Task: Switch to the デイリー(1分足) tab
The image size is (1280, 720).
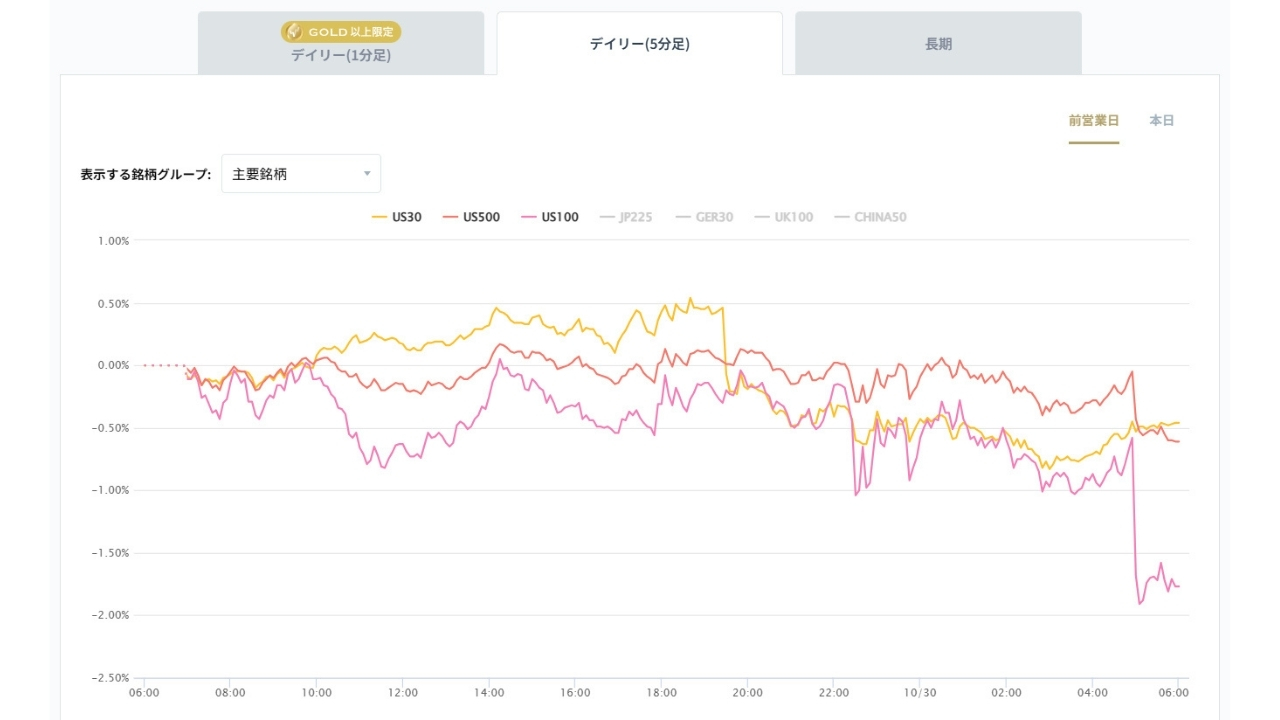Action: coord(341,43)
